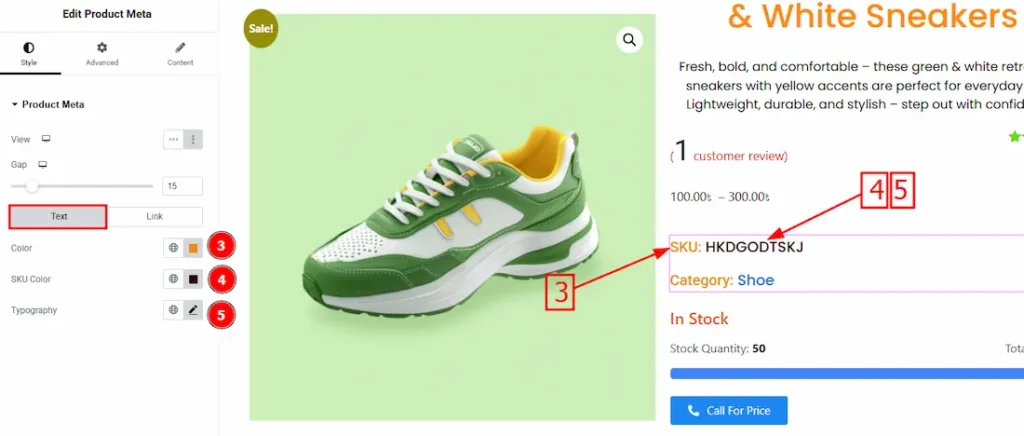
Task: Switch to the Link styling toggle
Action: pyautogui.click(x=154, y=216)
